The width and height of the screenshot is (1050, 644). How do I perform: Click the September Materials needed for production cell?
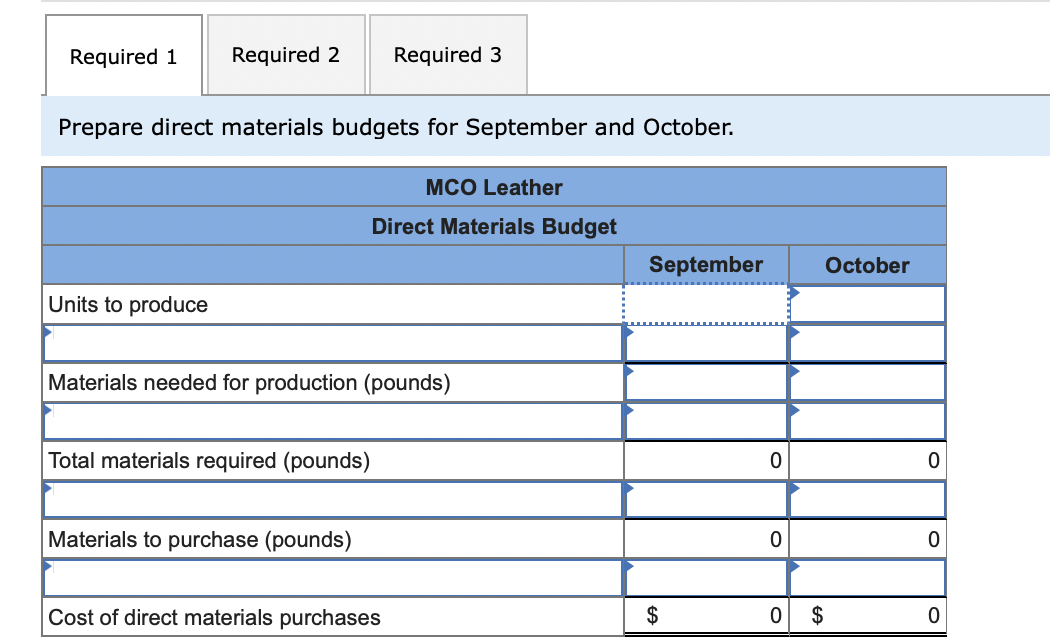(705, 382)
